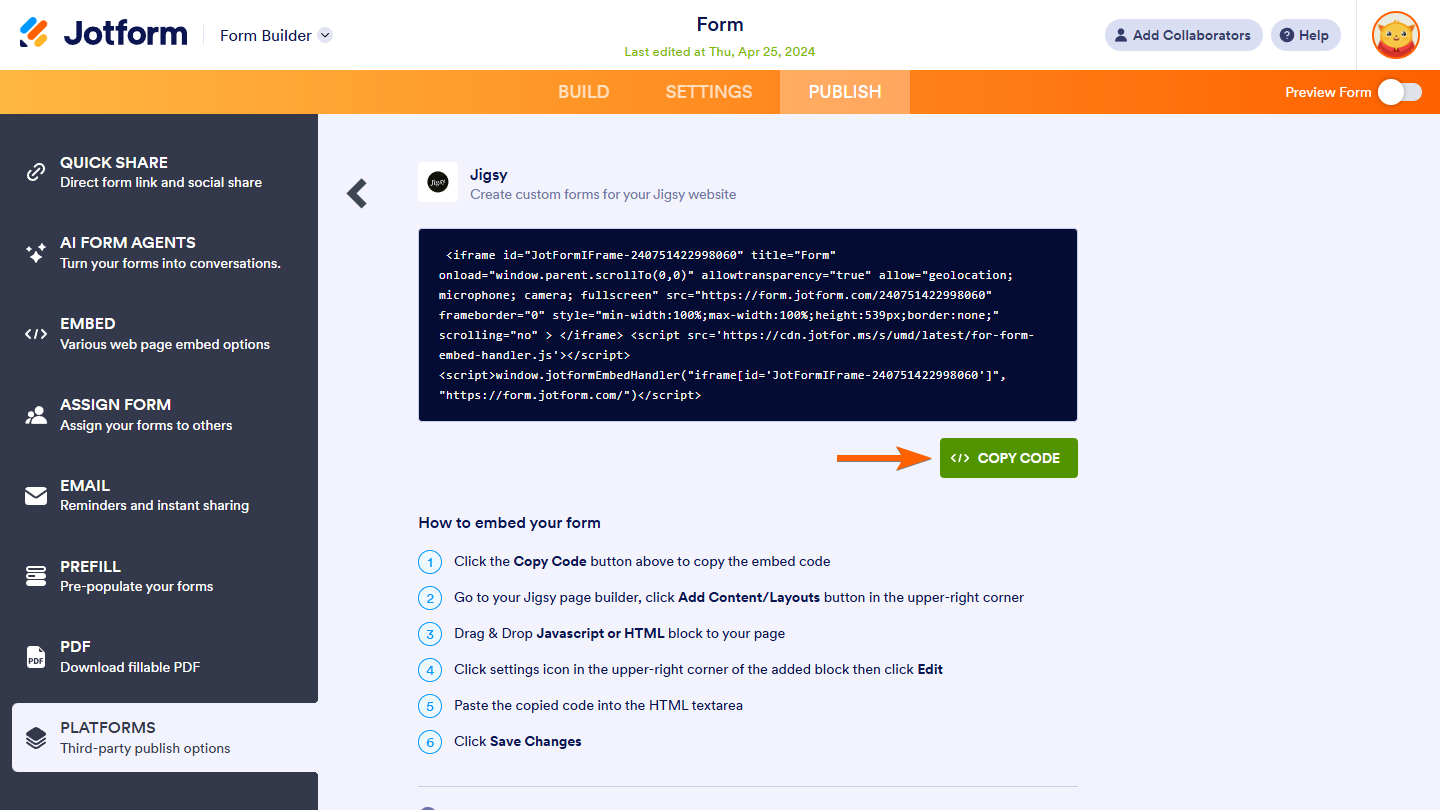Click the form title 'Form'

click(720, 25)
